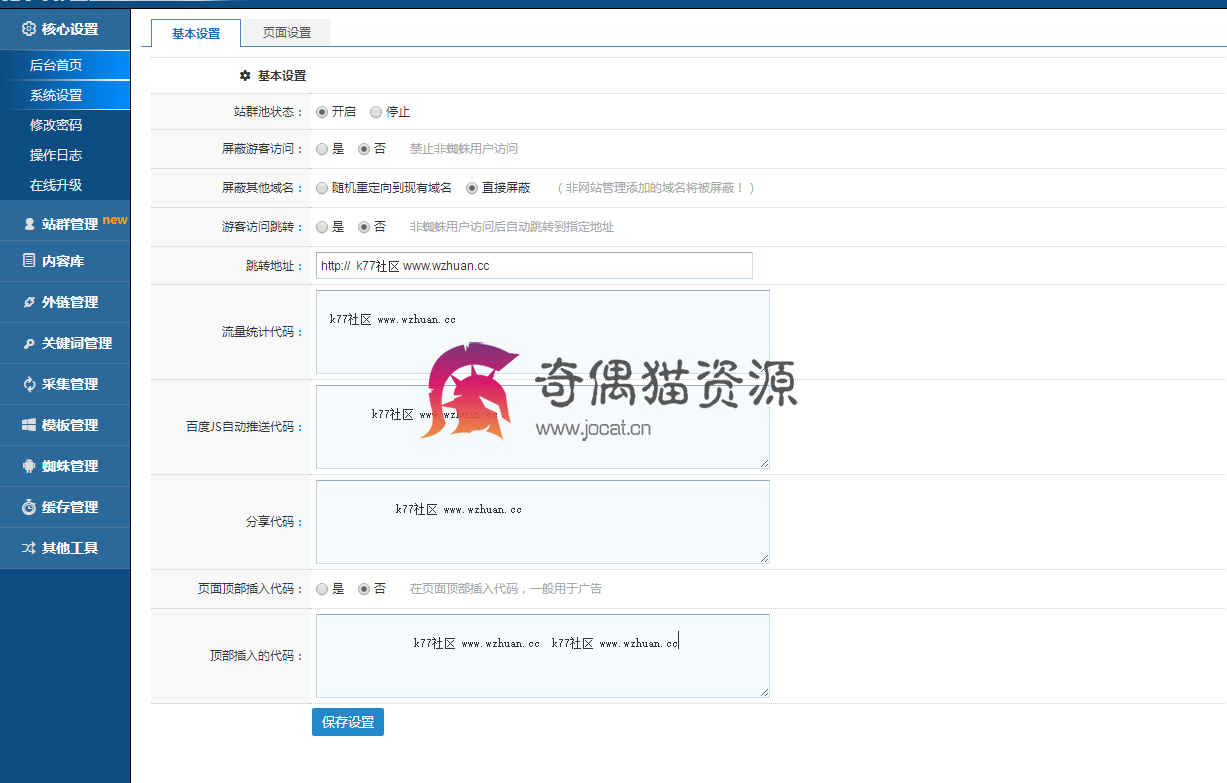Screen dimensions: 1227x783
Task: Open 系统设置 in the sidebar
Action: (x=65, y=95)
